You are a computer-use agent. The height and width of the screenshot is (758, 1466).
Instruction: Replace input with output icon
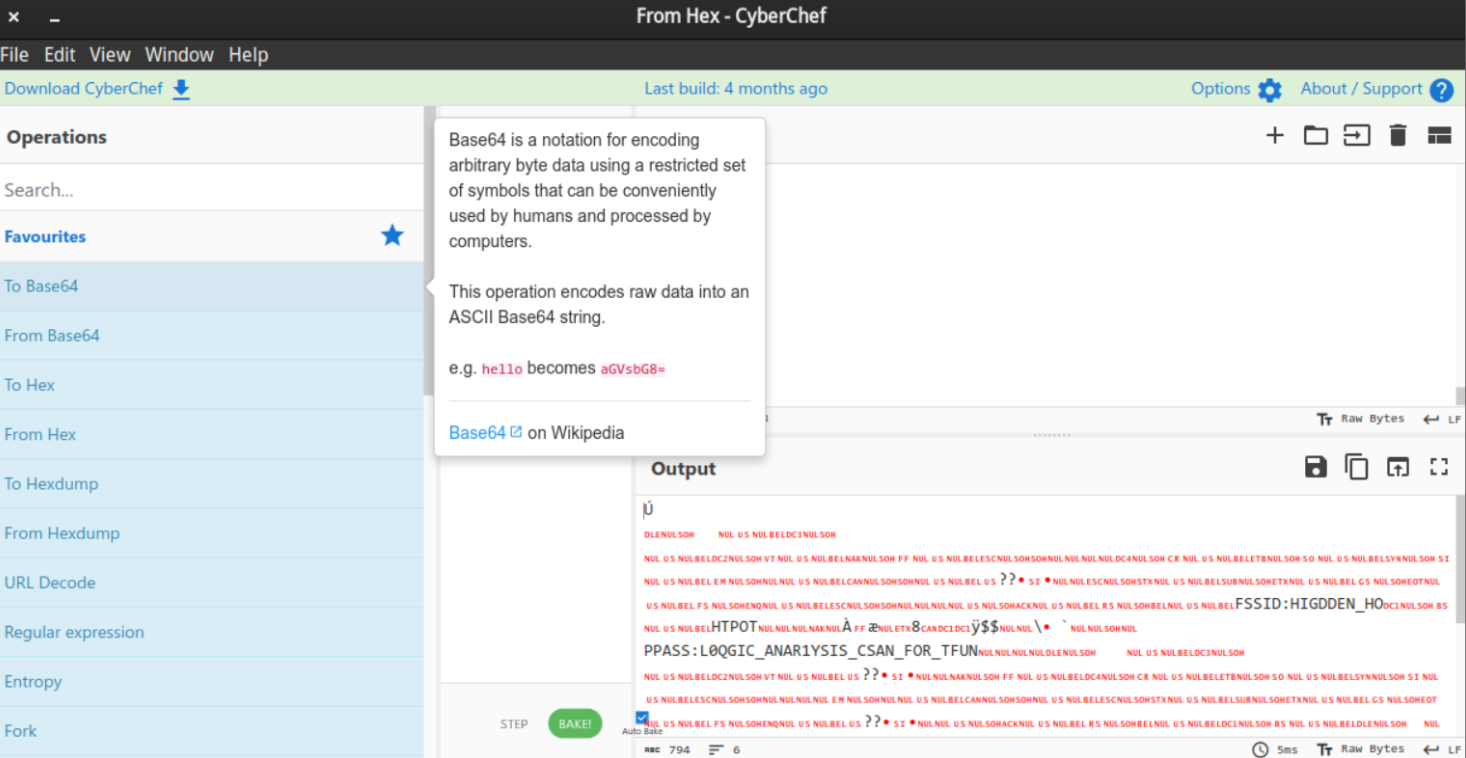click(x=1397, y=467)
